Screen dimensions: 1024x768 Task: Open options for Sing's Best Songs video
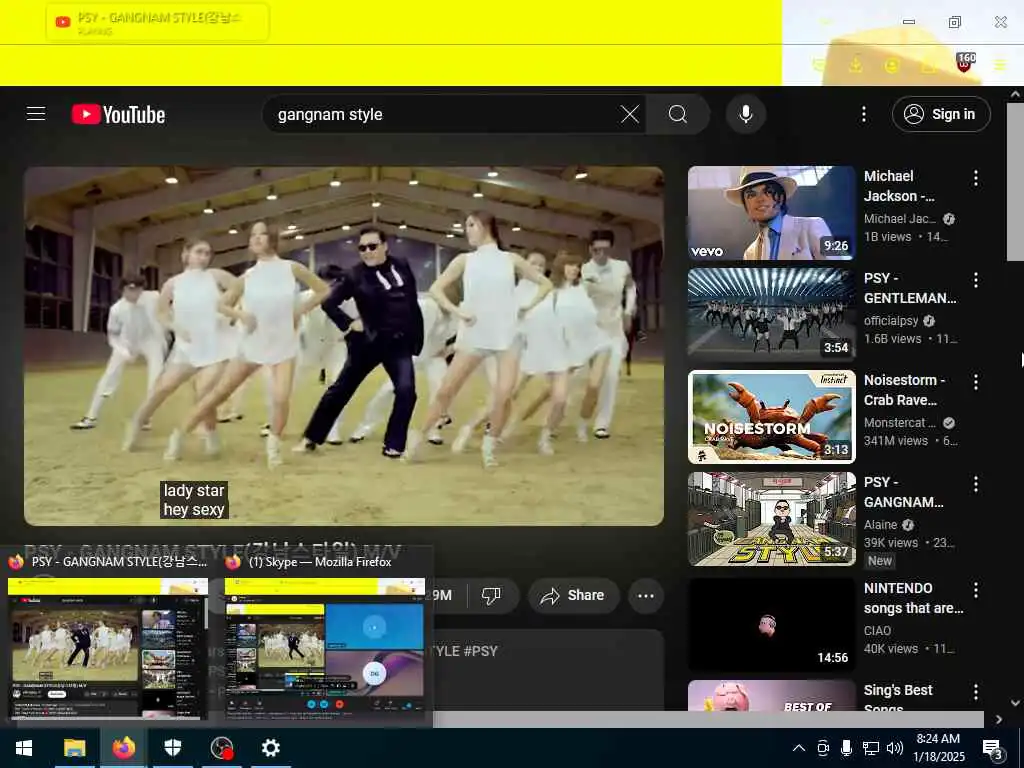pos(976,692)
